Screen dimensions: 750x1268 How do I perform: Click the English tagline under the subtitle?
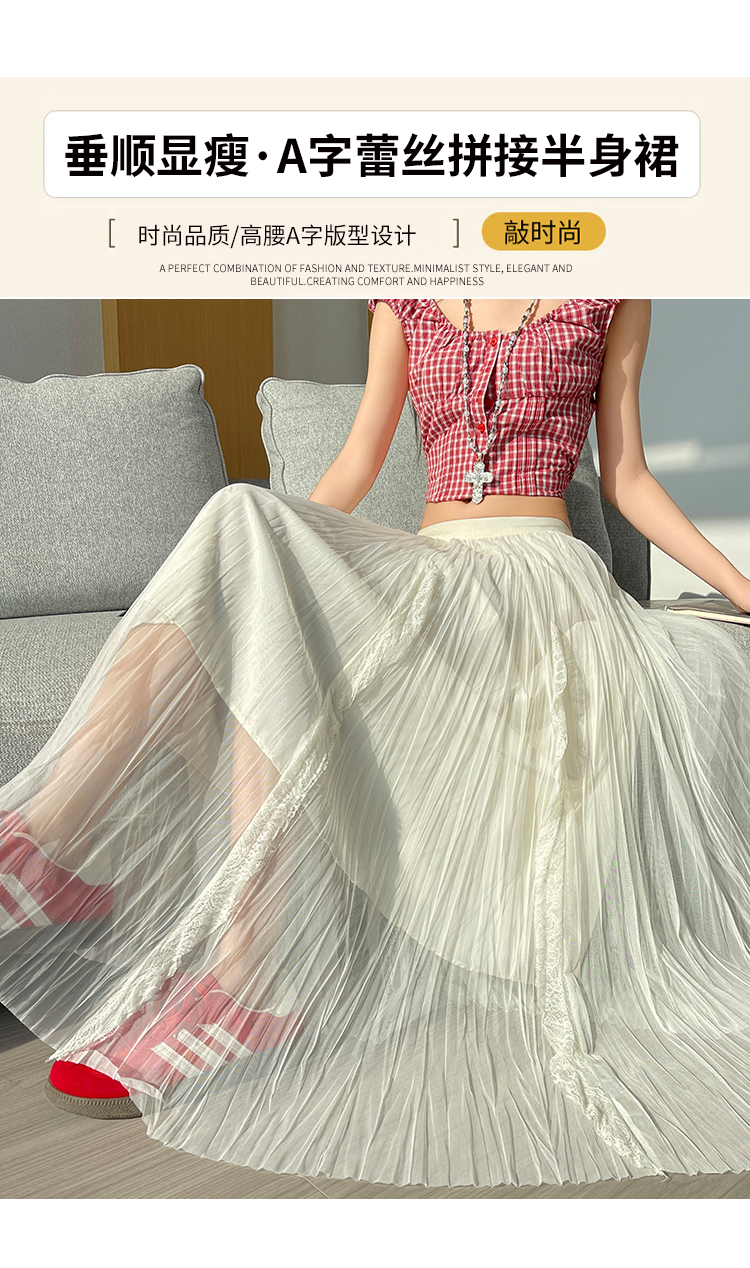366,275
